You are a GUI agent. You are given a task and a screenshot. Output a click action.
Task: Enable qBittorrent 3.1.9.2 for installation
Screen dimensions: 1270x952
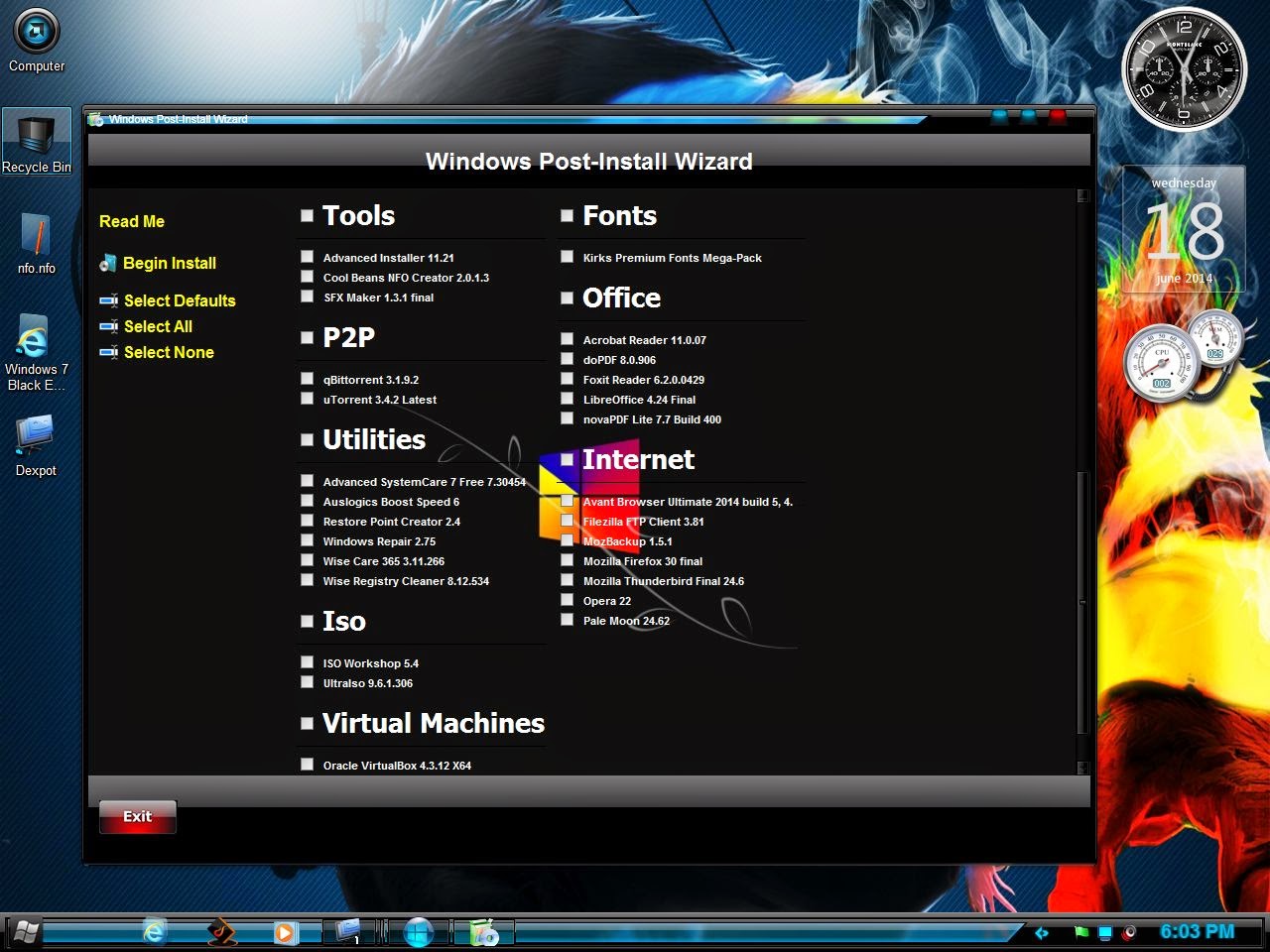308,378
